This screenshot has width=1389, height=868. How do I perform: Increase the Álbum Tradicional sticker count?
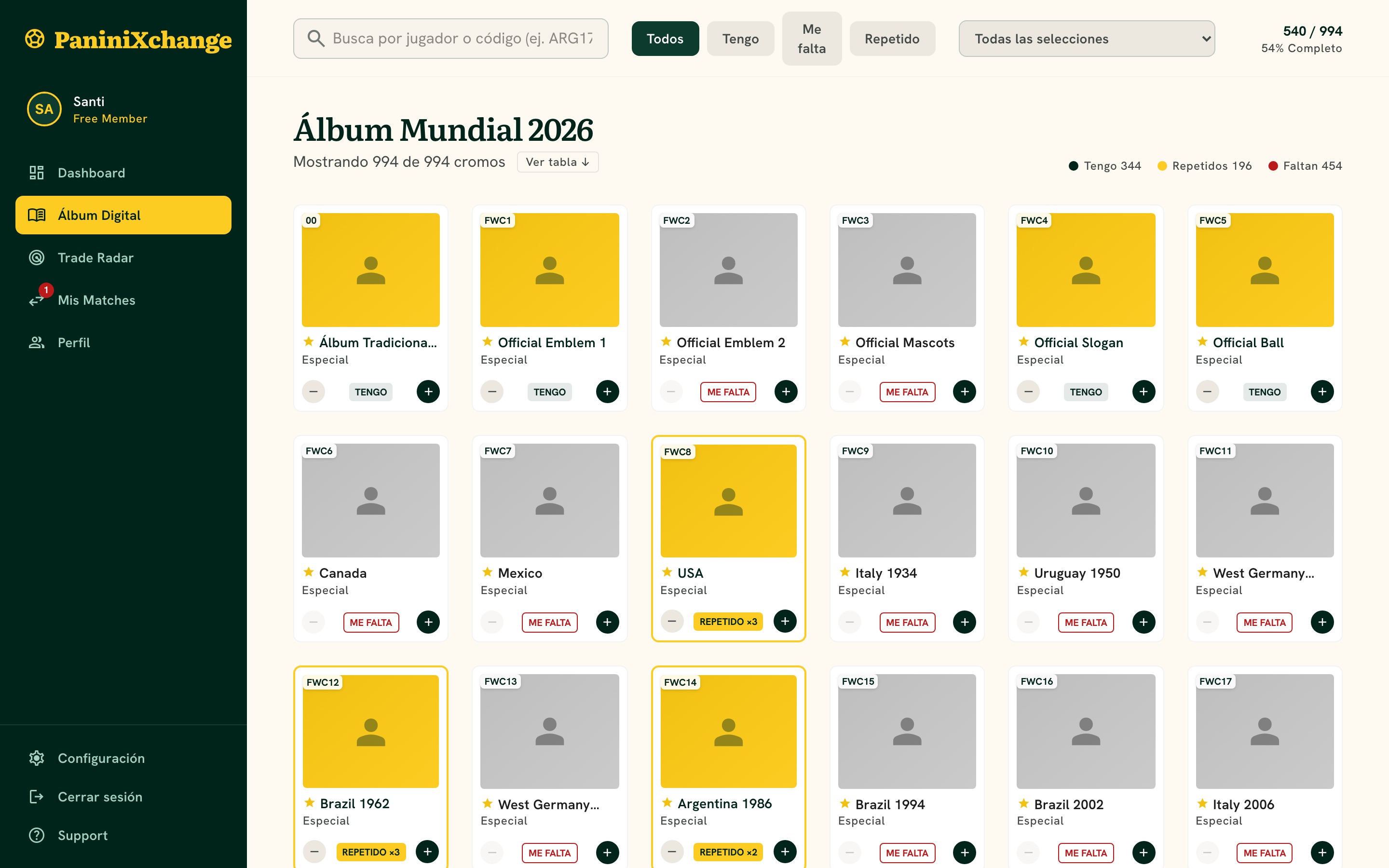(428, 392)
